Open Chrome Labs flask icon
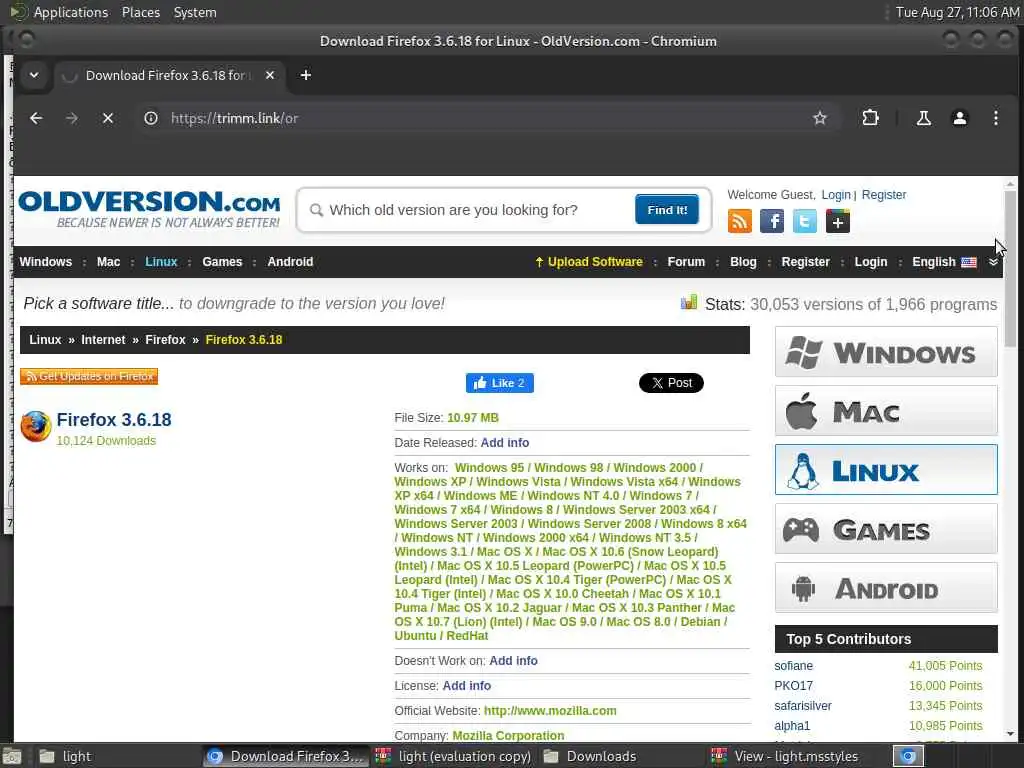The height and width of the screenshot is (768, 1024). coord(923,118)
